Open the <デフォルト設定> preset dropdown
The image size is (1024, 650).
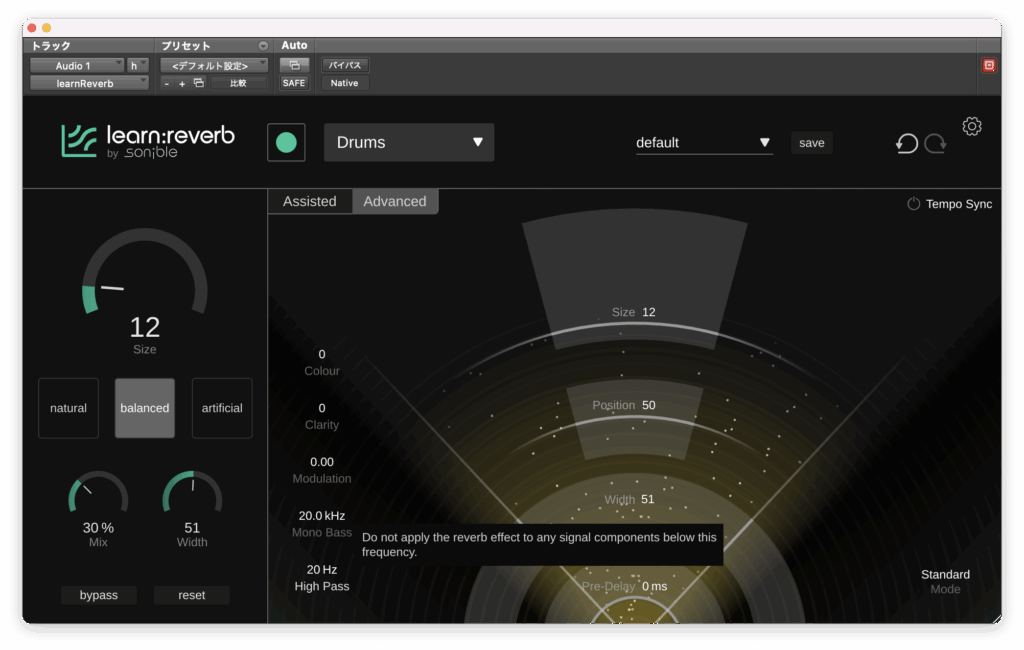[x=214, y=65]
